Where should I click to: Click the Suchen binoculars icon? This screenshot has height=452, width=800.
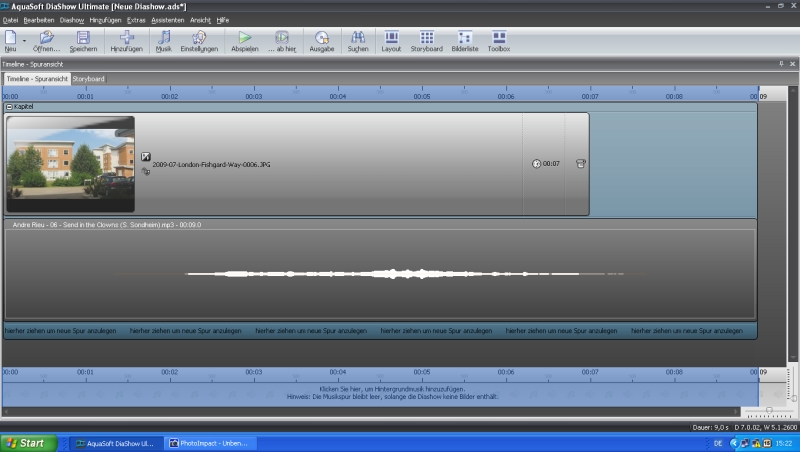tap(357, 38)
